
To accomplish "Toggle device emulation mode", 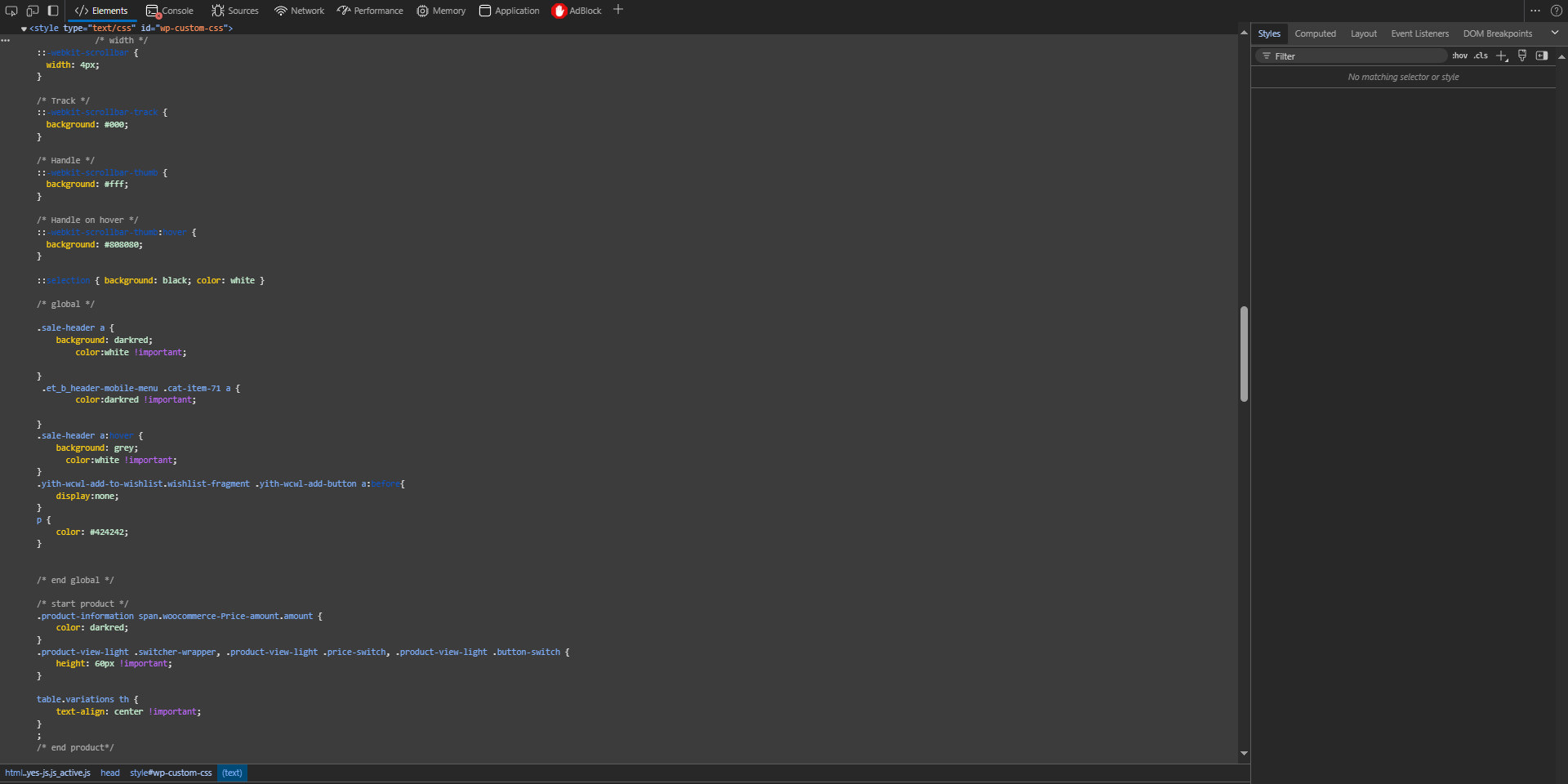I will tap(33, 11).
